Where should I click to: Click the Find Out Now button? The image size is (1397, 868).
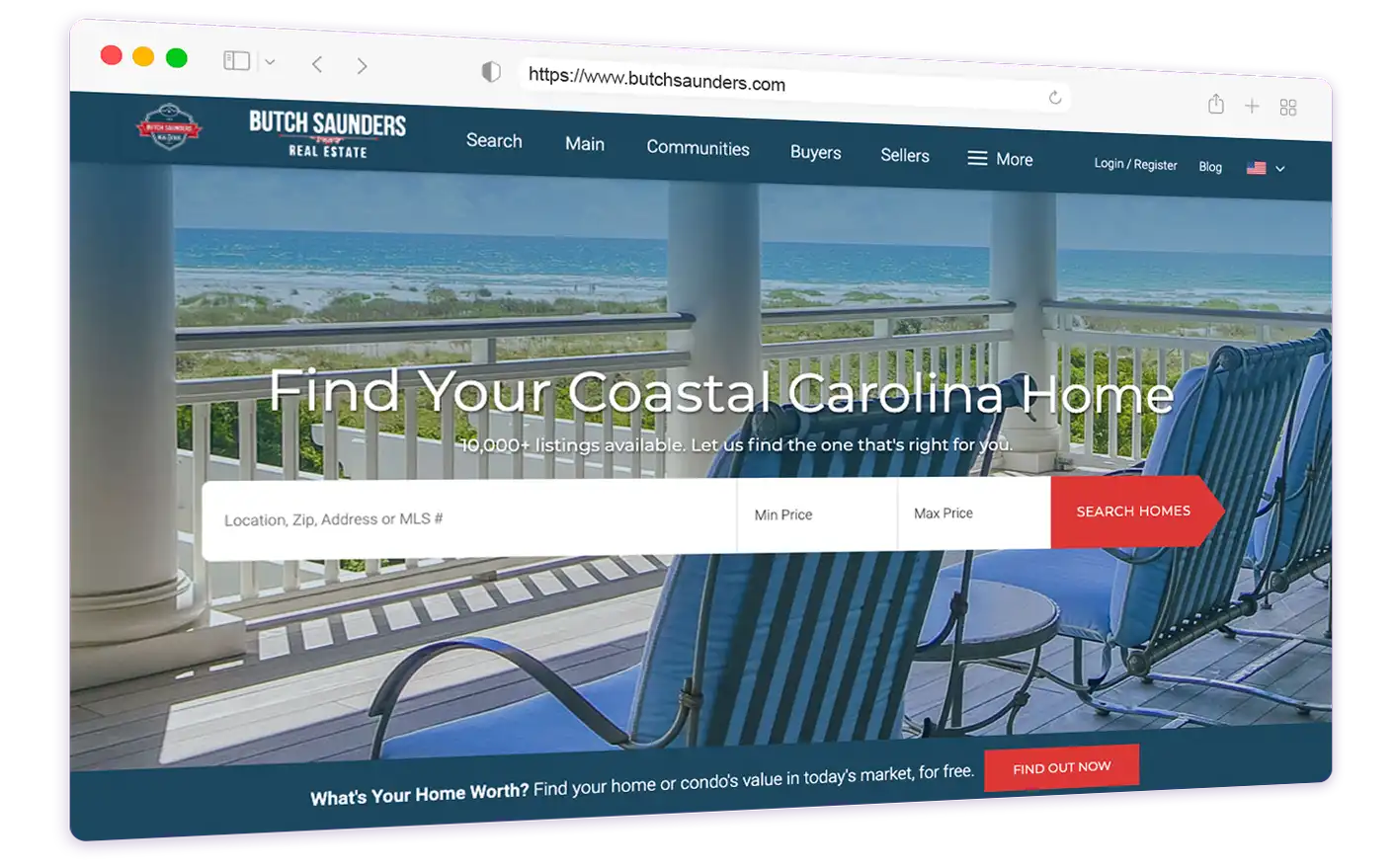(1061, 767)
